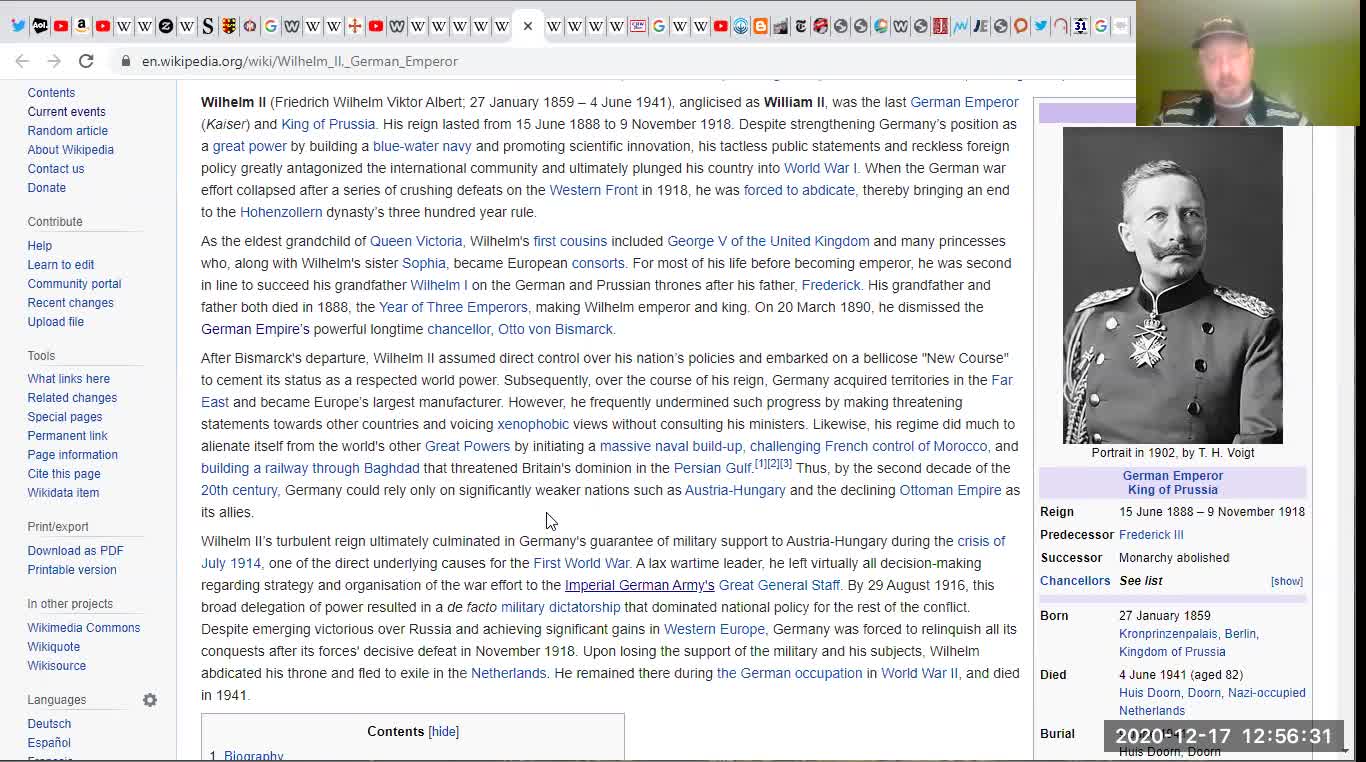Open the tab with the black Z favicon
This screenshot has height=762, width=1366.
click(166, 26)
